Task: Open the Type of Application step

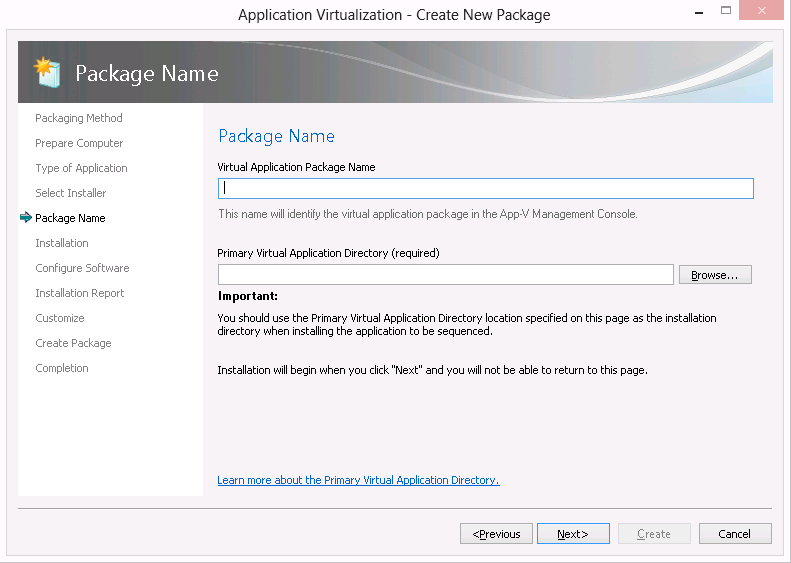Action: 81,168
